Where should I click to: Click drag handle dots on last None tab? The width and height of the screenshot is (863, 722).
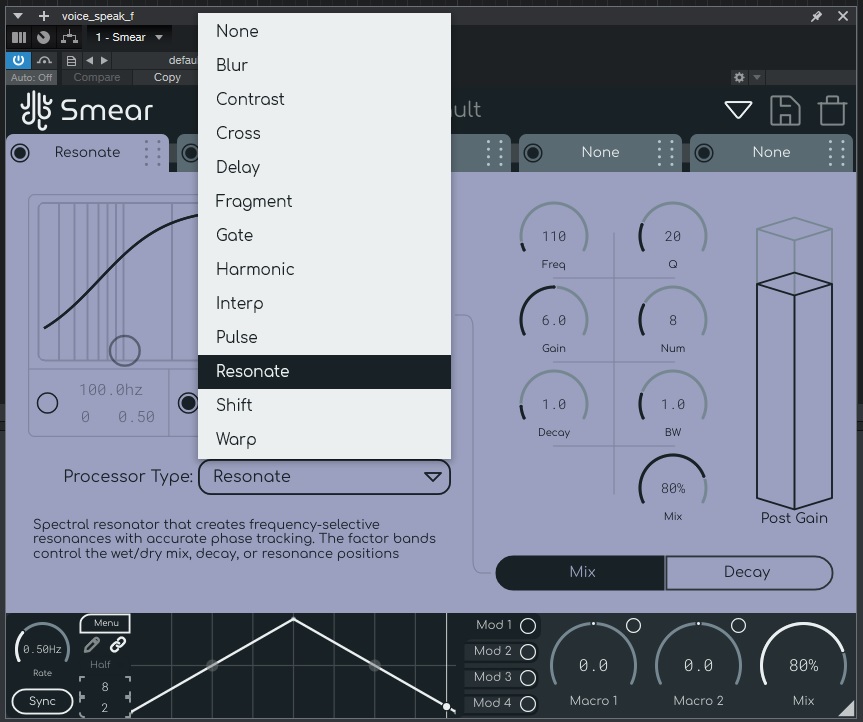coord(837,152)
